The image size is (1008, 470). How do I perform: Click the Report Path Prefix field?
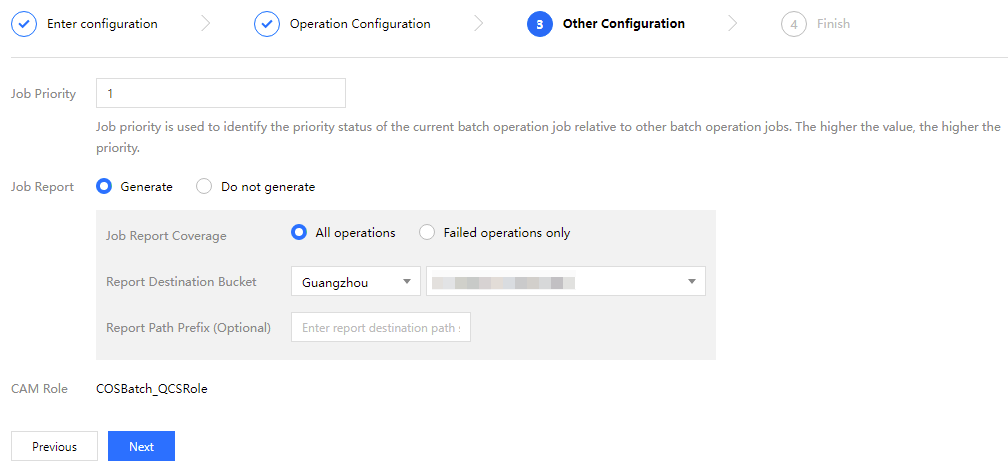pos(380,327)
